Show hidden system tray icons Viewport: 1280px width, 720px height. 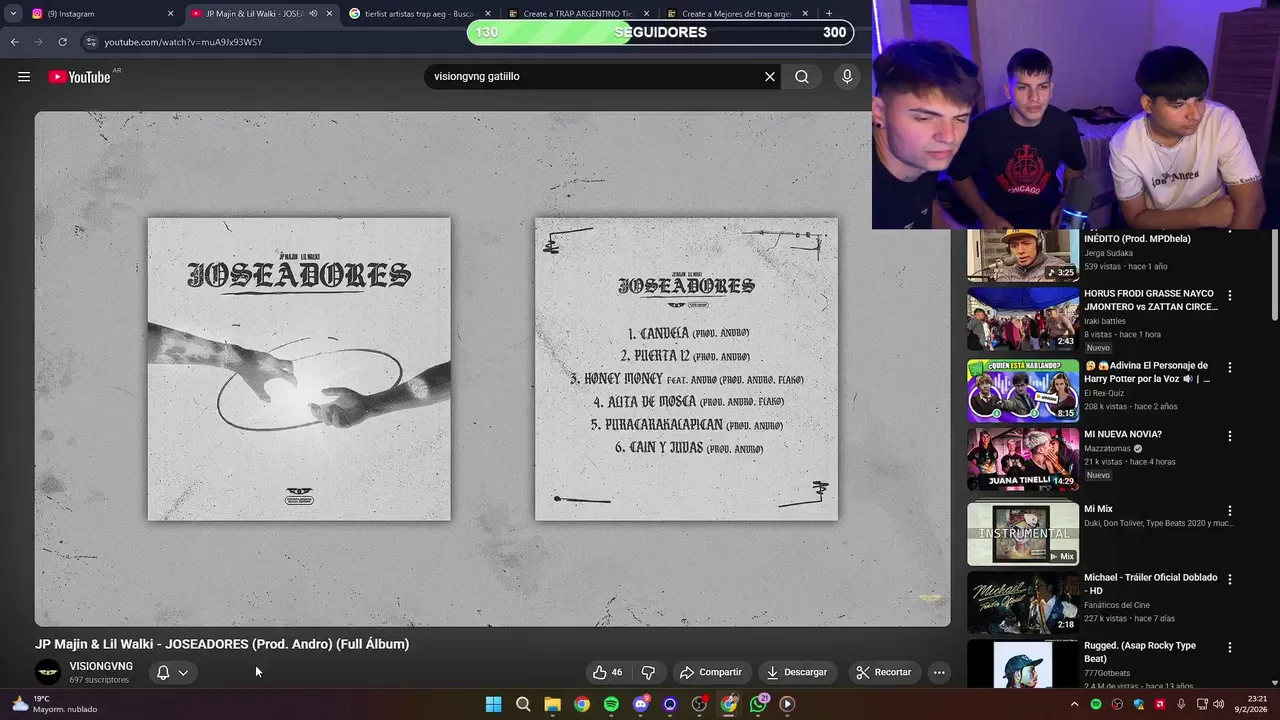point(1075,704)
